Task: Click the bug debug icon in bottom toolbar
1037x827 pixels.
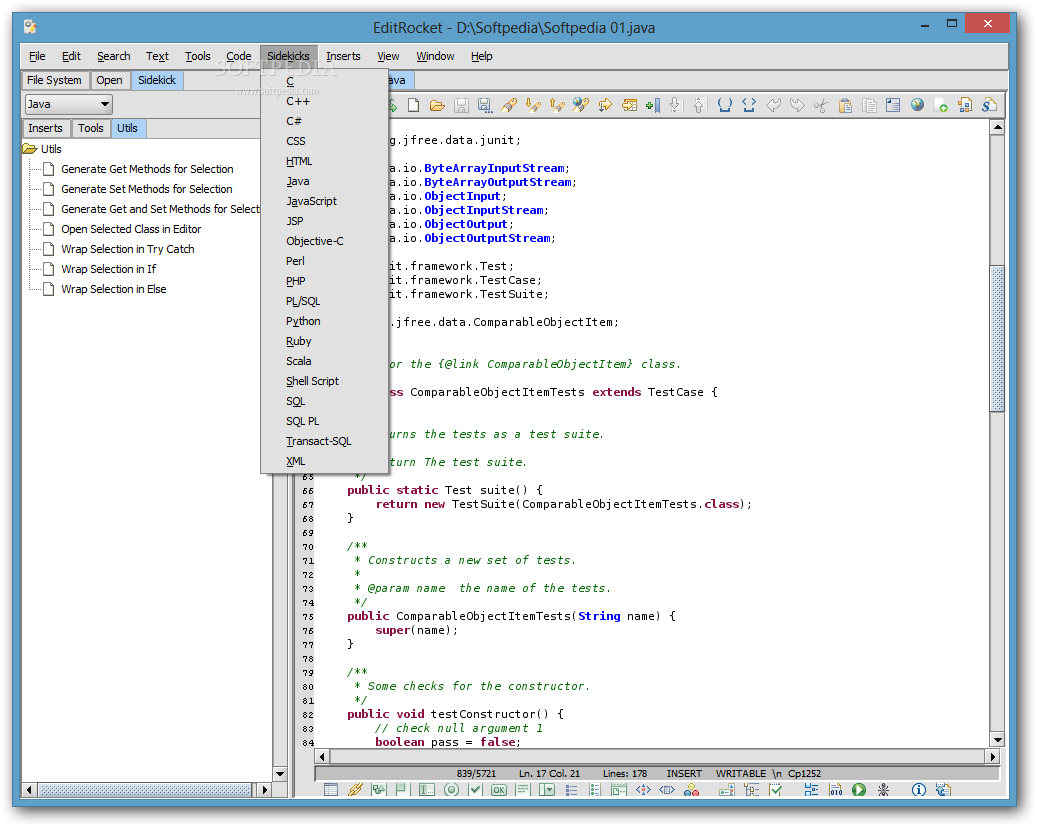Action: pyautogui.click(x=884, y=789)
